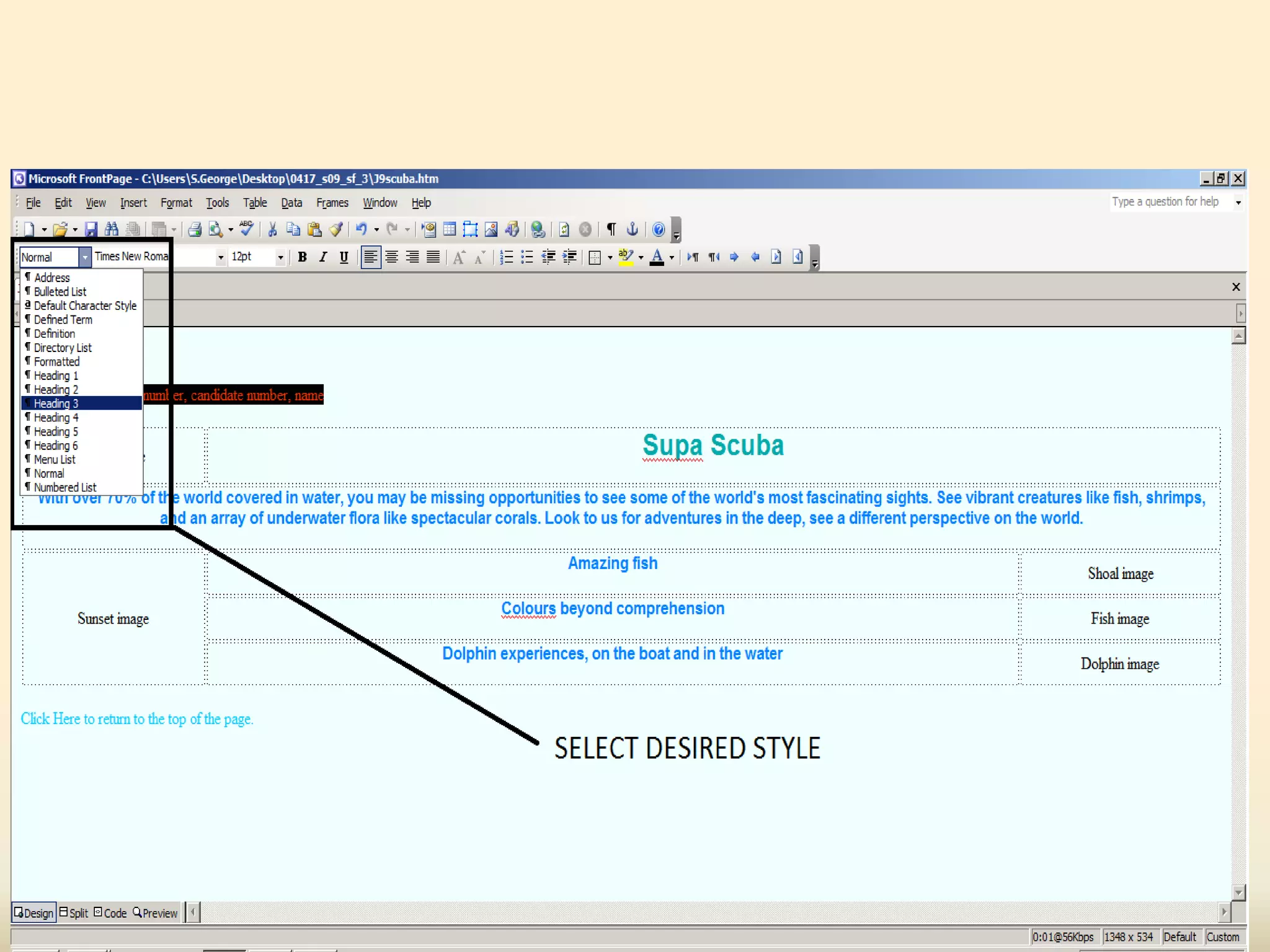Click the Save disk icon

[91, 230]
